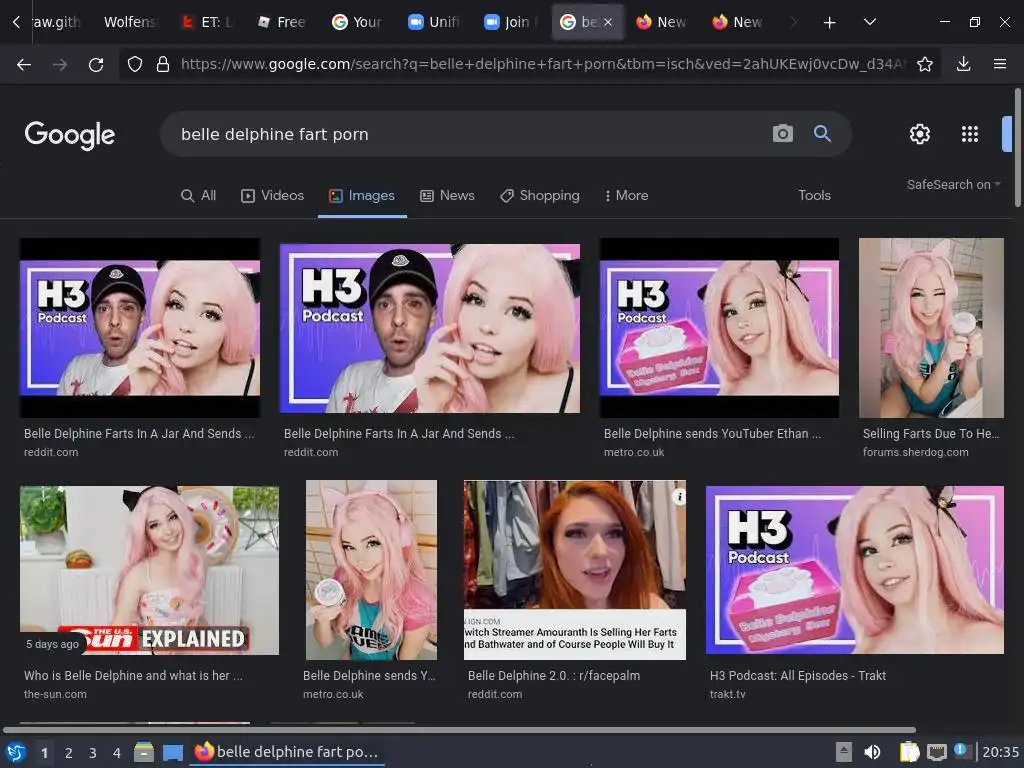This screenshot has width=1024, height=768.
Task: Expand the SafeSearch on dropdown
Action: tap(953, 185)
